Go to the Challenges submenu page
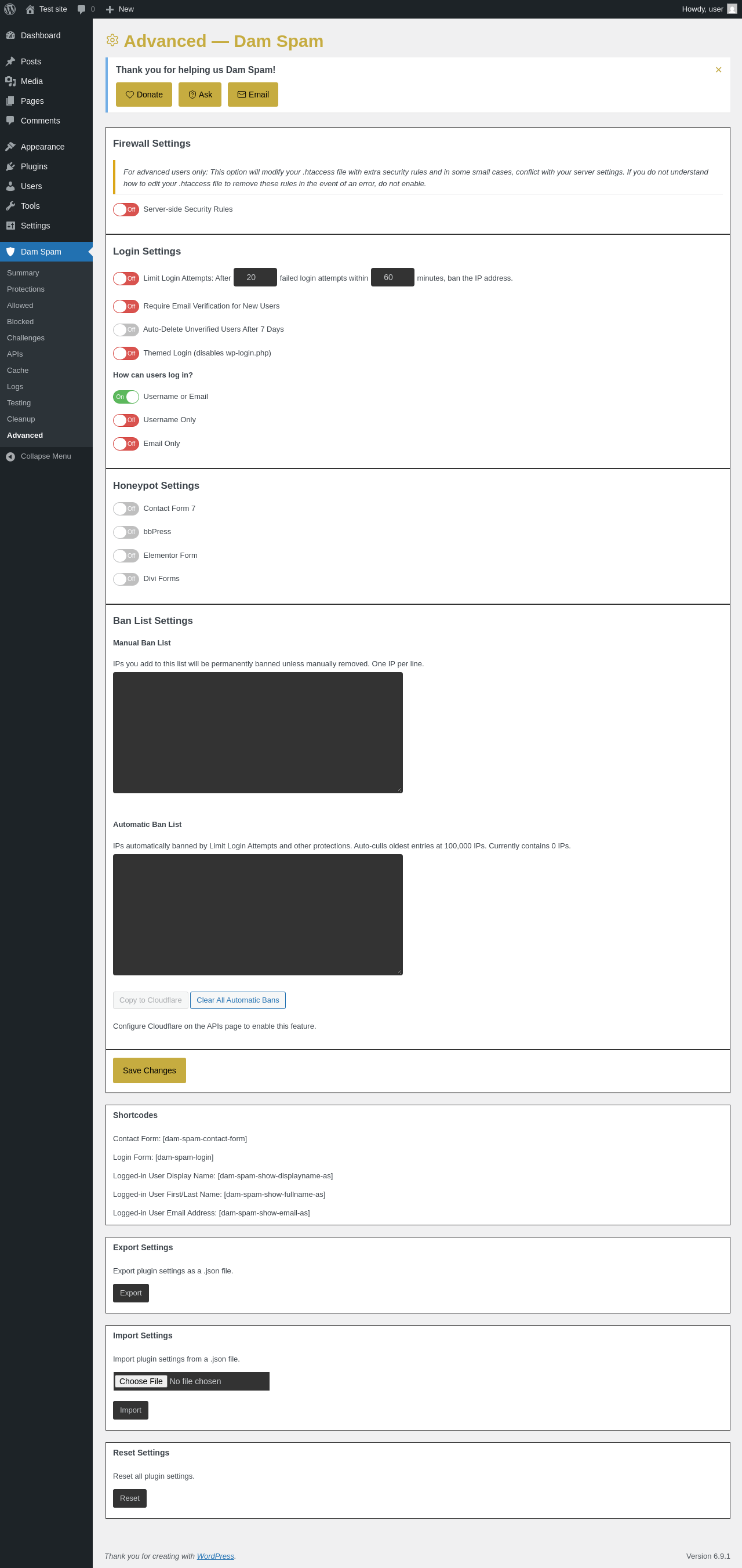This screenshot has width=742, height=1568. [26, 338]
